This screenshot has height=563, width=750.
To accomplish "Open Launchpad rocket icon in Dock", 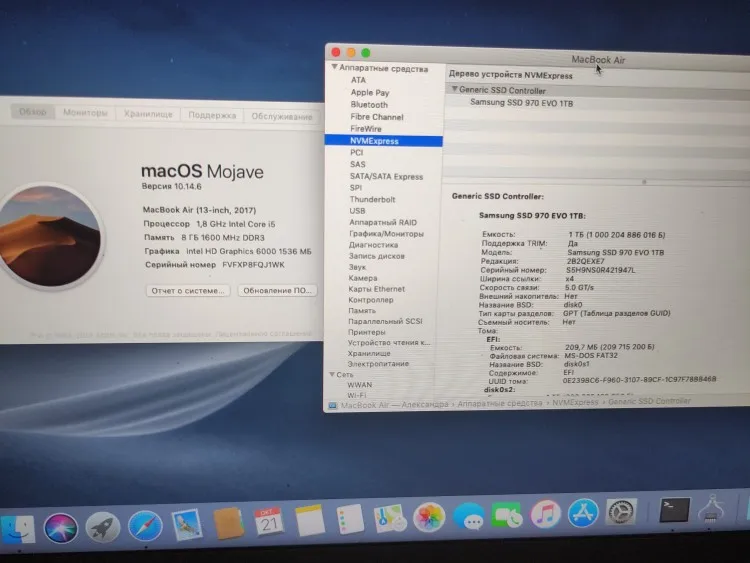I will coord(102,527).
